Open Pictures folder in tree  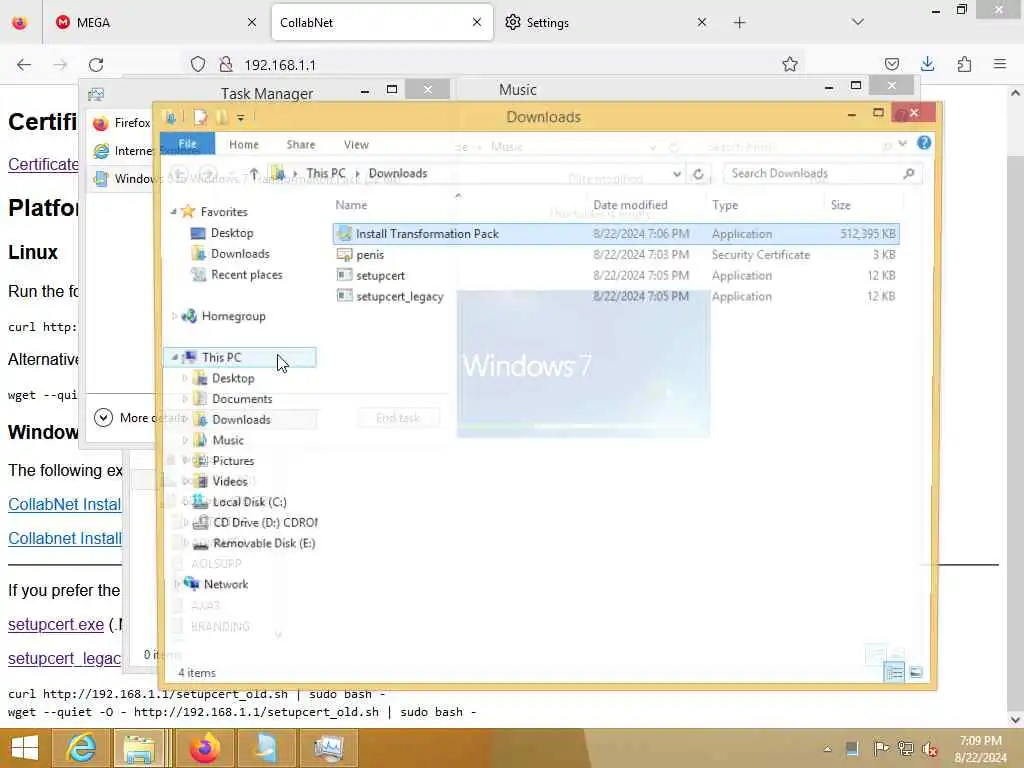pyautogui.click(x=232, y=461)
